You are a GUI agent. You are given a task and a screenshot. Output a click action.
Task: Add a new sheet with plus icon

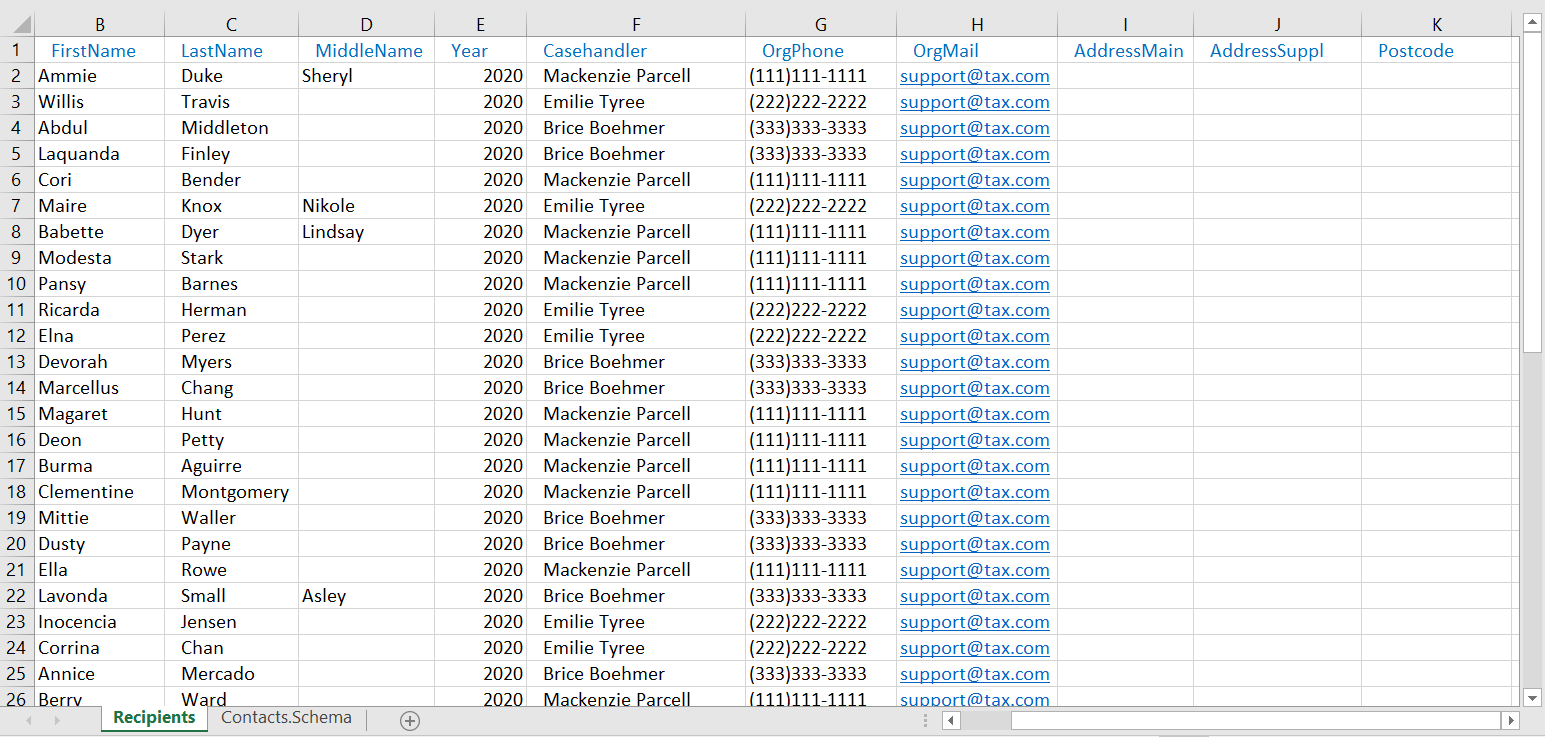tap(409, 720)
